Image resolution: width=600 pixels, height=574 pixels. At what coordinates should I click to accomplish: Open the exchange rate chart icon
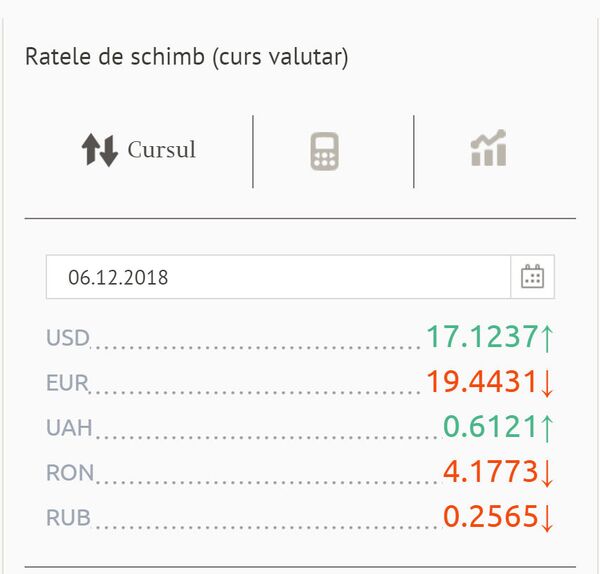tap(488, 149)
